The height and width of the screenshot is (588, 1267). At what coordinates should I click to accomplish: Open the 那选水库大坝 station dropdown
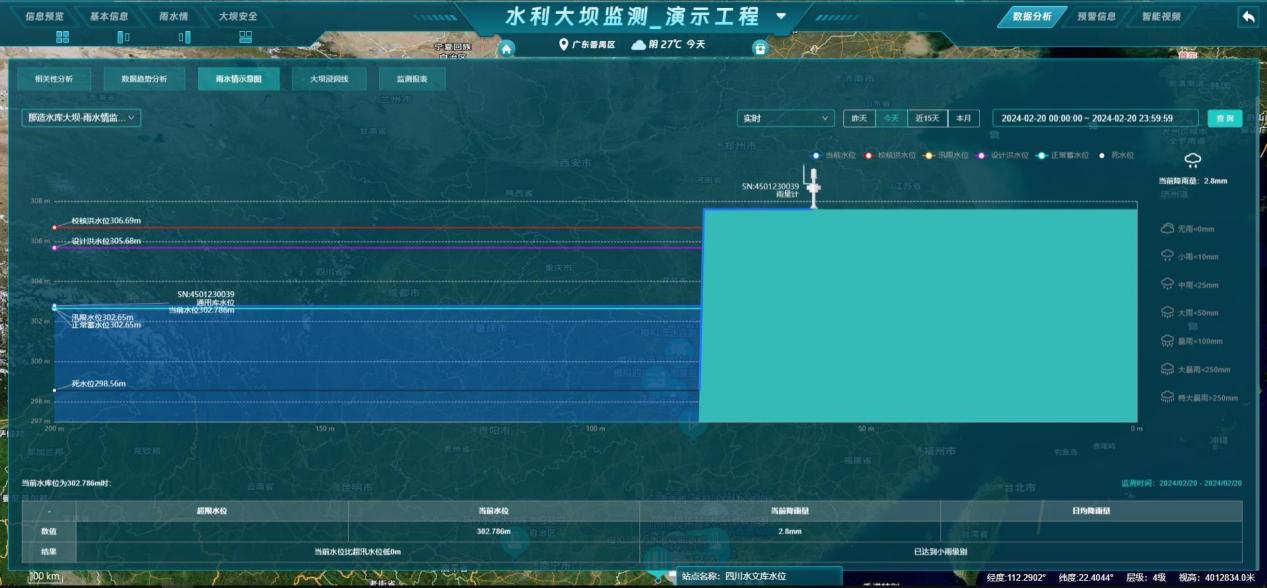tap(81, 118)
